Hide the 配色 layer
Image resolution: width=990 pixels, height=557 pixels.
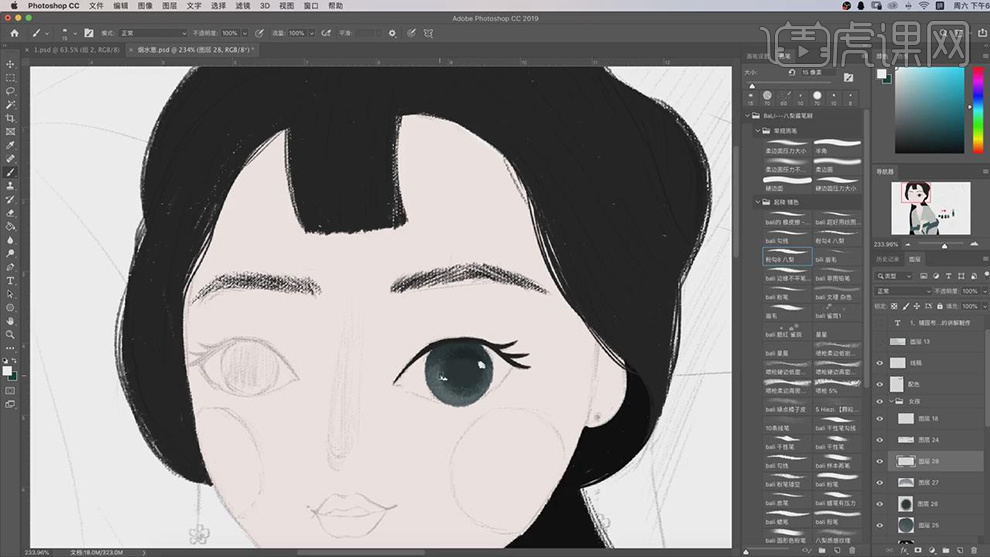[880, 384]
